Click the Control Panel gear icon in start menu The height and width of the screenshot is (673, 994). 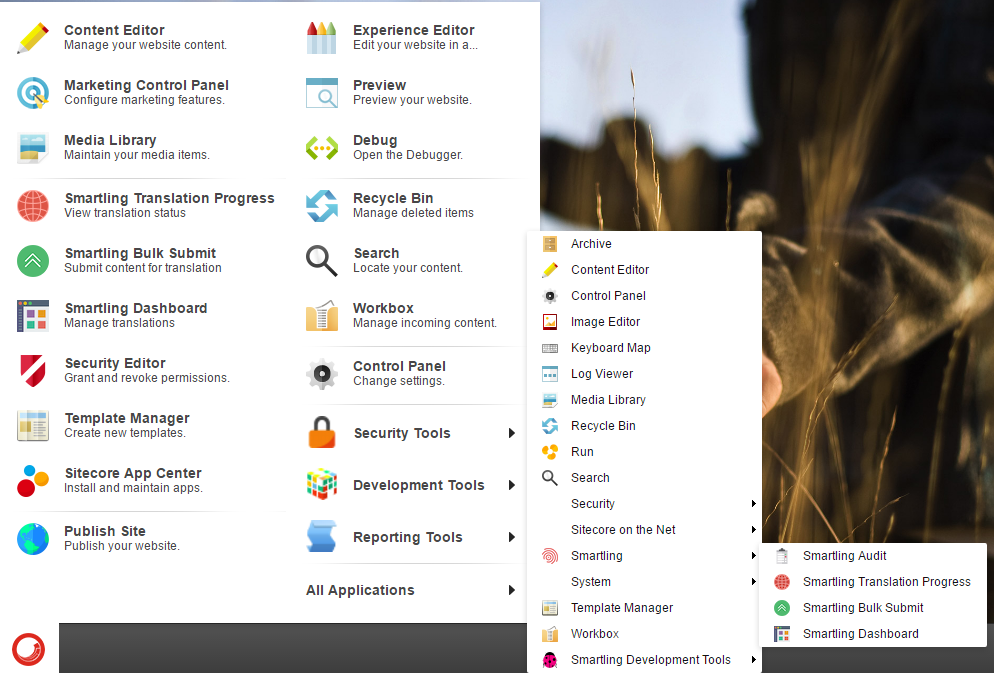pyautogui.click(x=321, y=374)
